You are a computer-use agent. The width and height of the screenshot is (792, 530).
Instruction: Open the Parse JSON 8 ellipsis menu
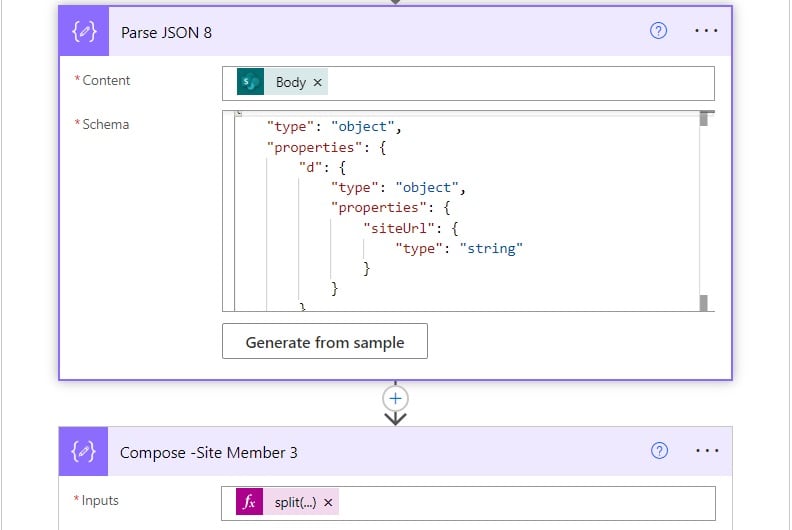point(706,31)
